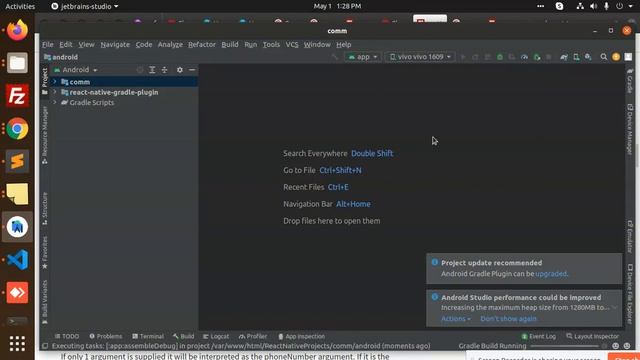Click the Make Project hammer icon
Viewport: 640px width, 360px height.
335,57
